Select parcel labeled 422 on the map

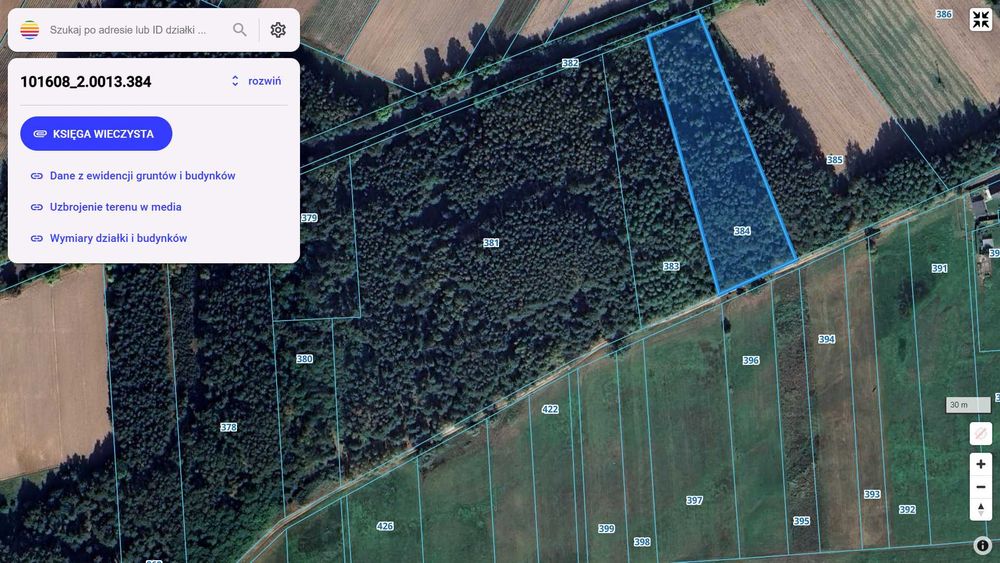click(550, 409)
